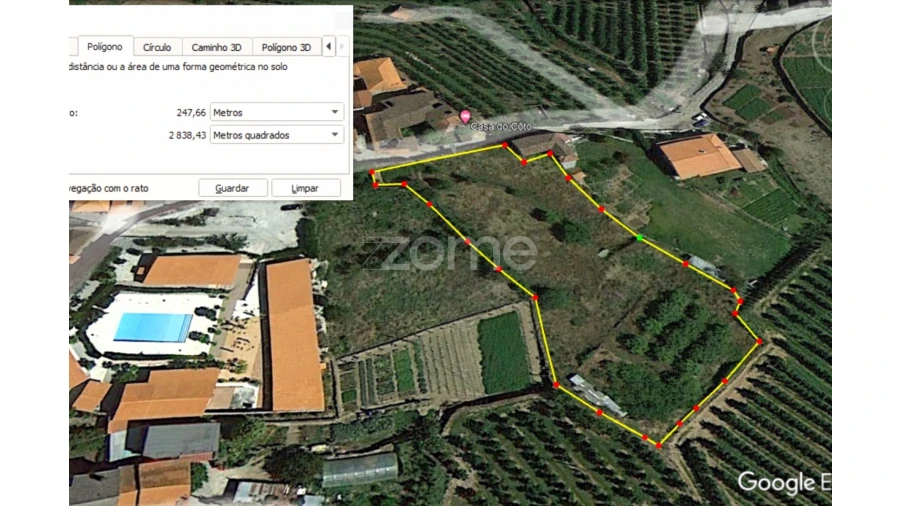Screen dimensions: 900x506
Task: Open the Caminho 3D tab
Action: click(x=216, y=47)
